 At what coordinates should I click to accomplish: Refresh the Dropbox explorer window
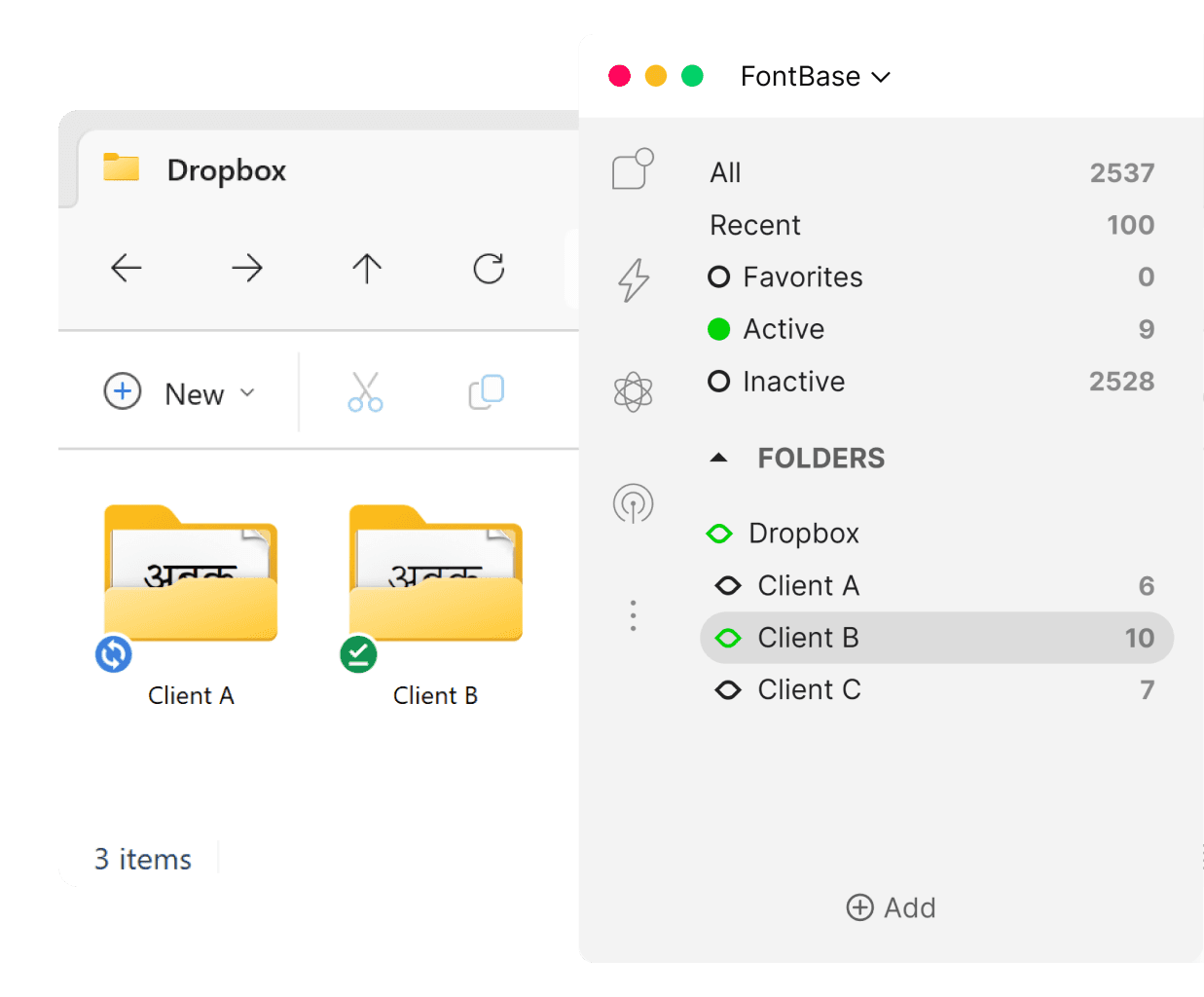[x=489, y=268]
